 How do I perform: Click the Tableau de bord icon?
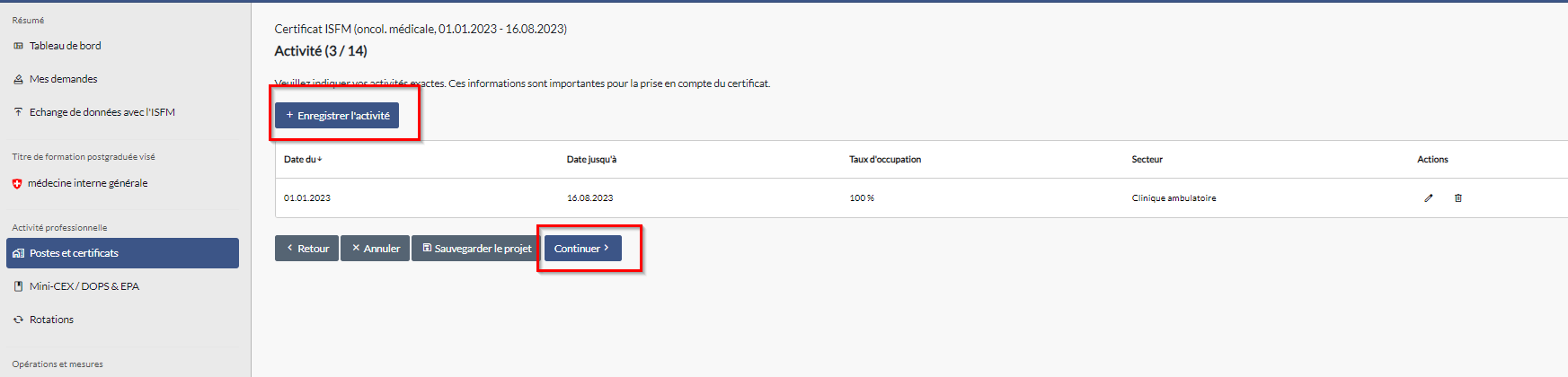tap(18, 46)
